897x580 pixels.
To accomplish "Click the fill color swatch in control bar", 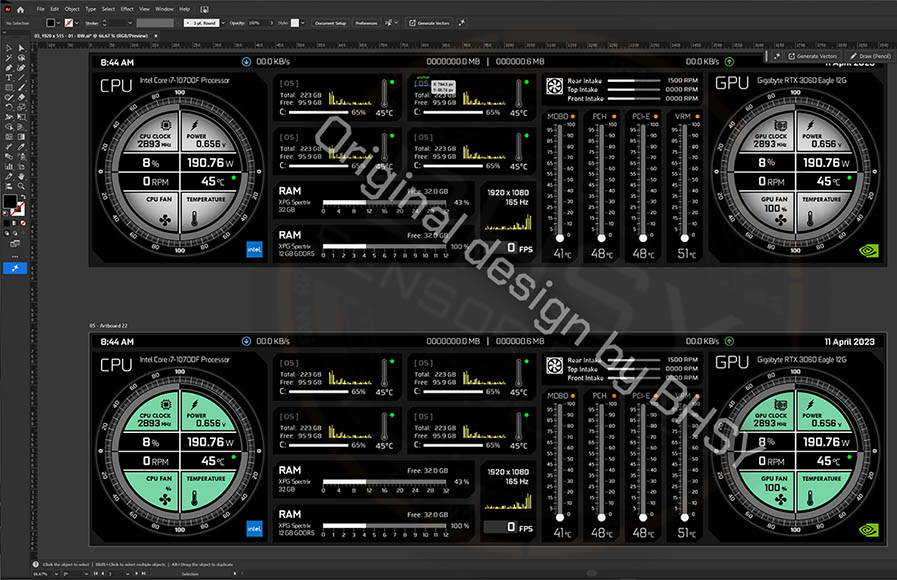I will click(x=51, y=23).
